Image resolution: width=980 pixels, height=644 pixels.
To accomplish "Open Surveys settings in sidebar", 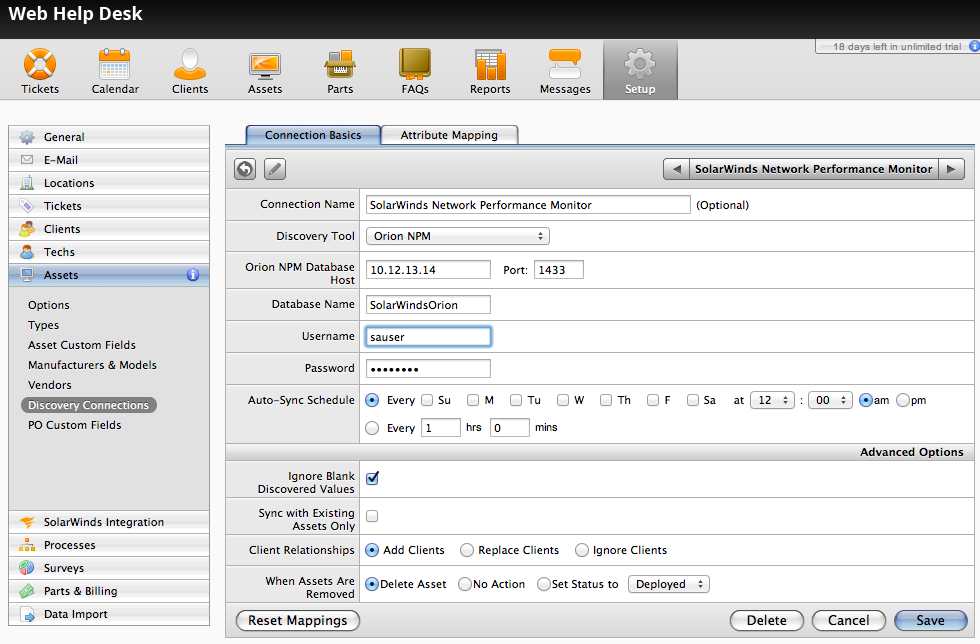I will point(109,568).
